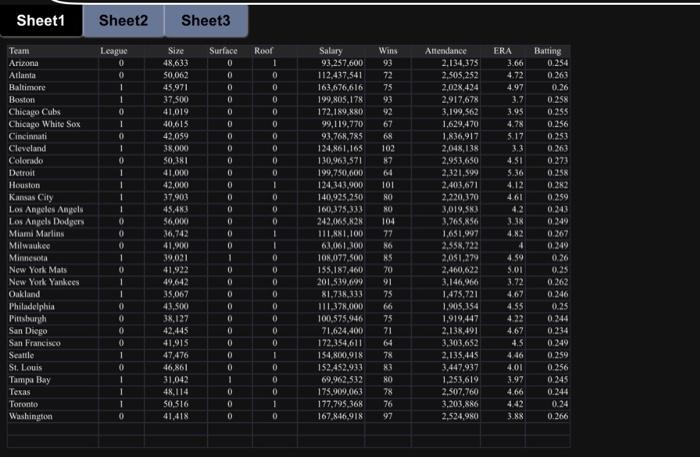Click the Baltimore team cell
The width and height of the screenshot is (700, 458).
tap(53, 87)
